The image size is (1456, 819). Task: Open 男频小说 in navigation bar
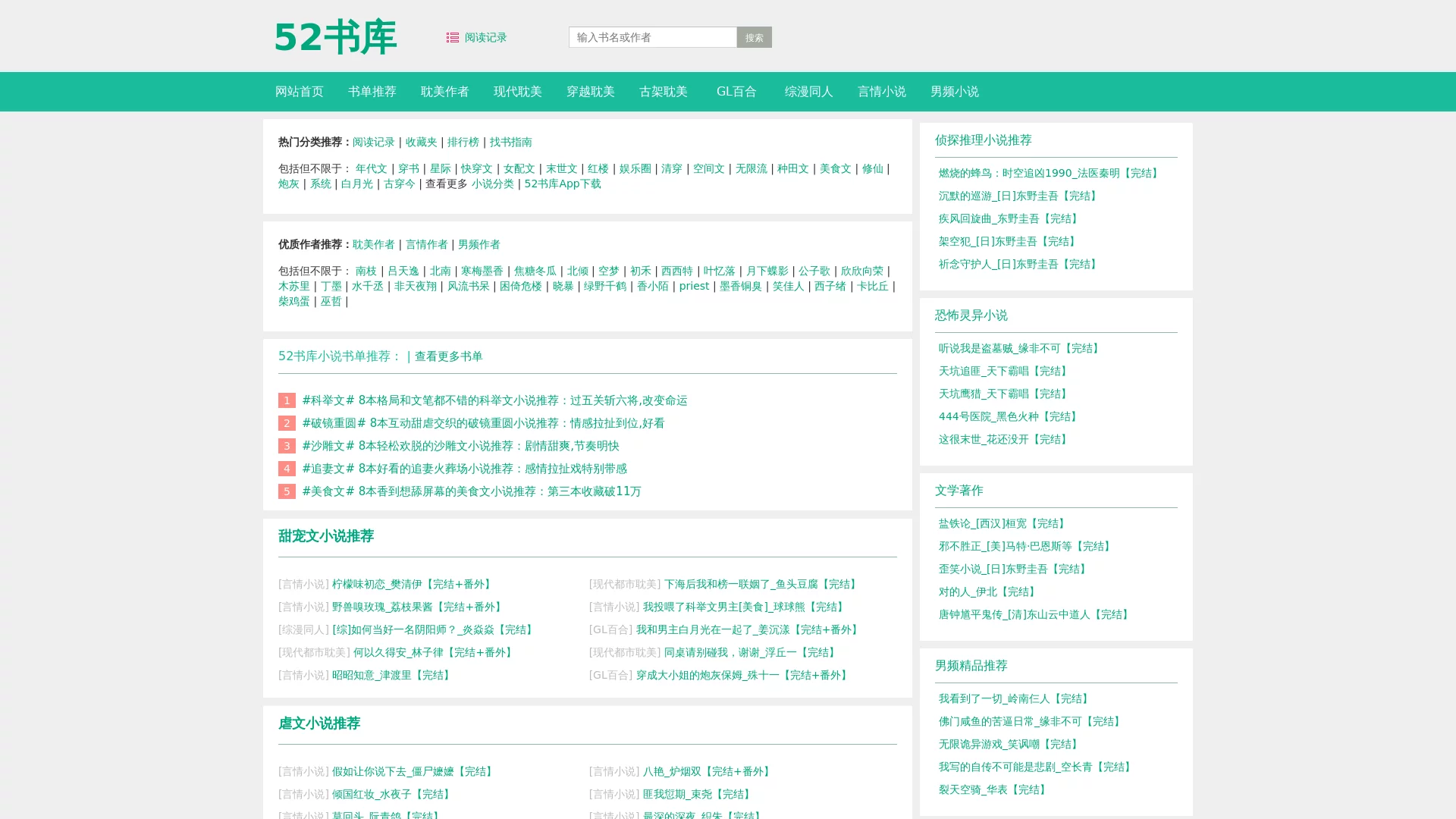pos(955,92)
